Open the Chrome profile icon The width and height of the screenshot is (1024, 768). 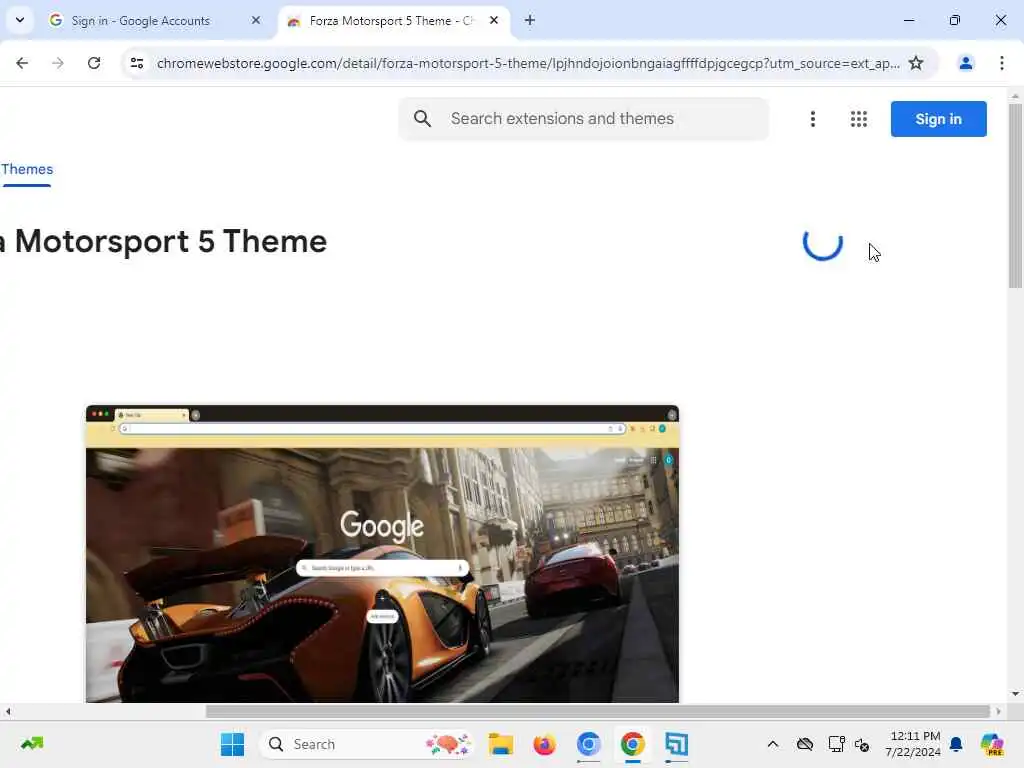click(965, 63)
